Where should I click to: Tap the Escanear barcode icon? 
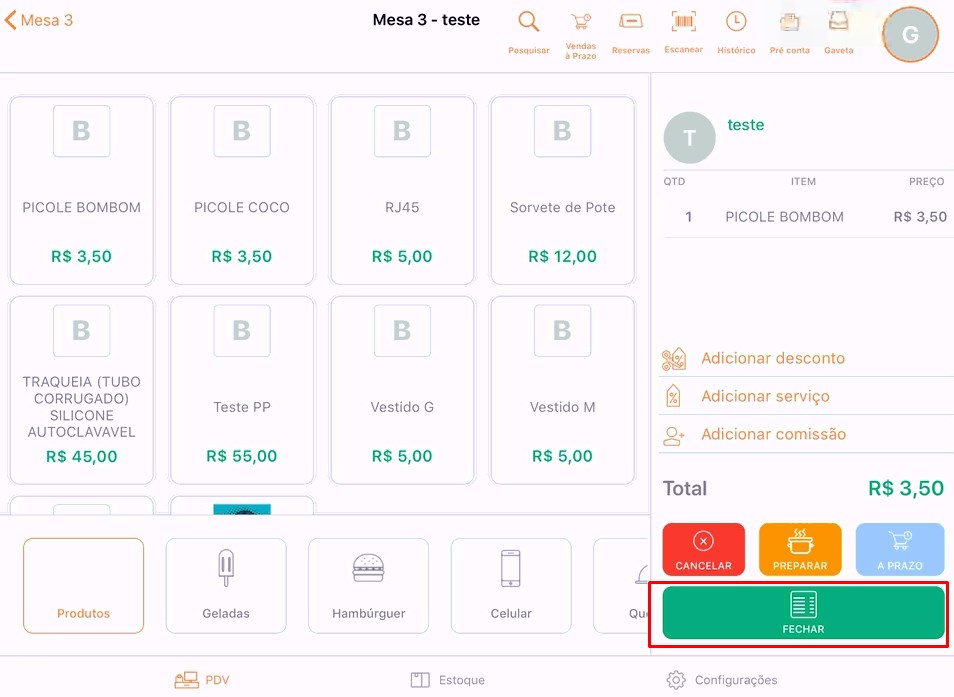click(683, 32)
